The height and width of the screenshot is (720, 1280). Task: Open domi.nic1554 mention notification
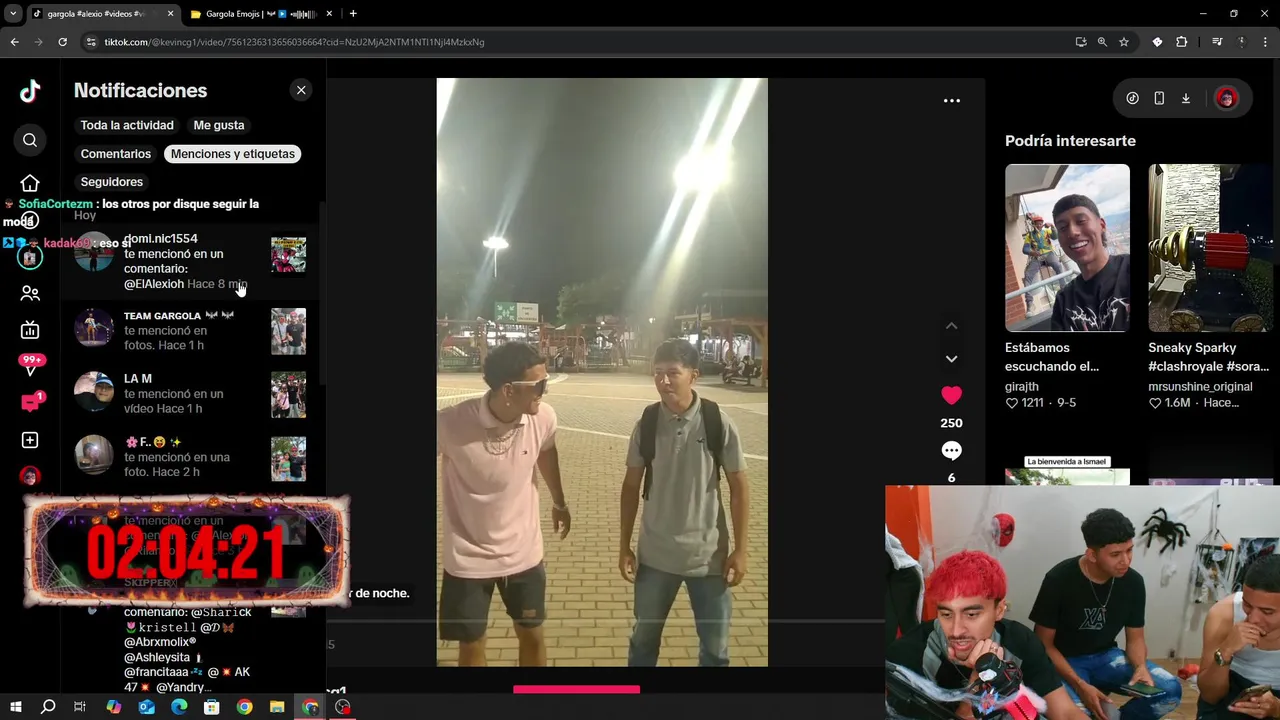pyautogui.click(x=190, y=261)
